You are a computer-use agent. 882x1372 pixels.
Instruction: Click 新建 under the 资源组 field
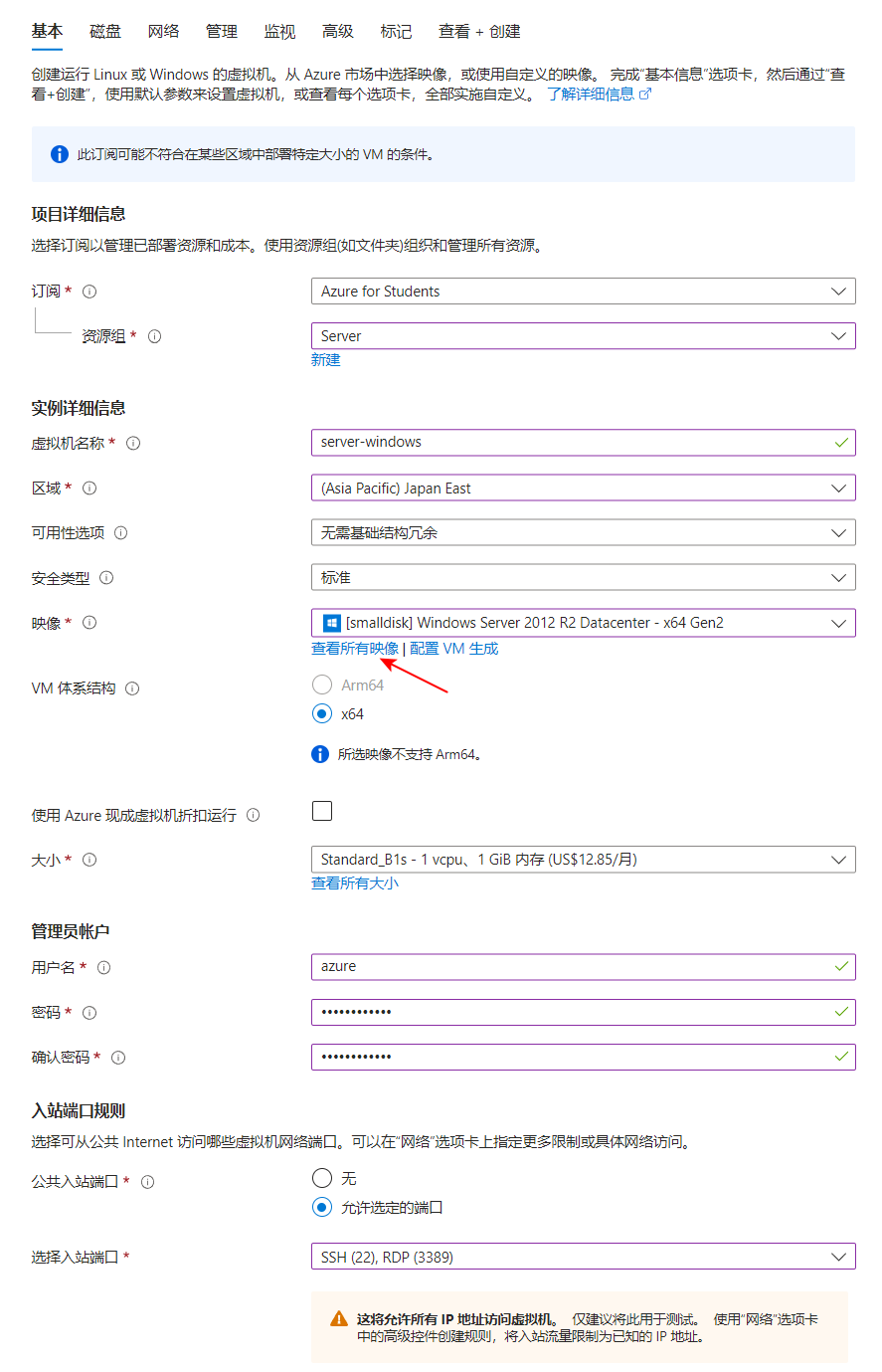click(325, 359)
